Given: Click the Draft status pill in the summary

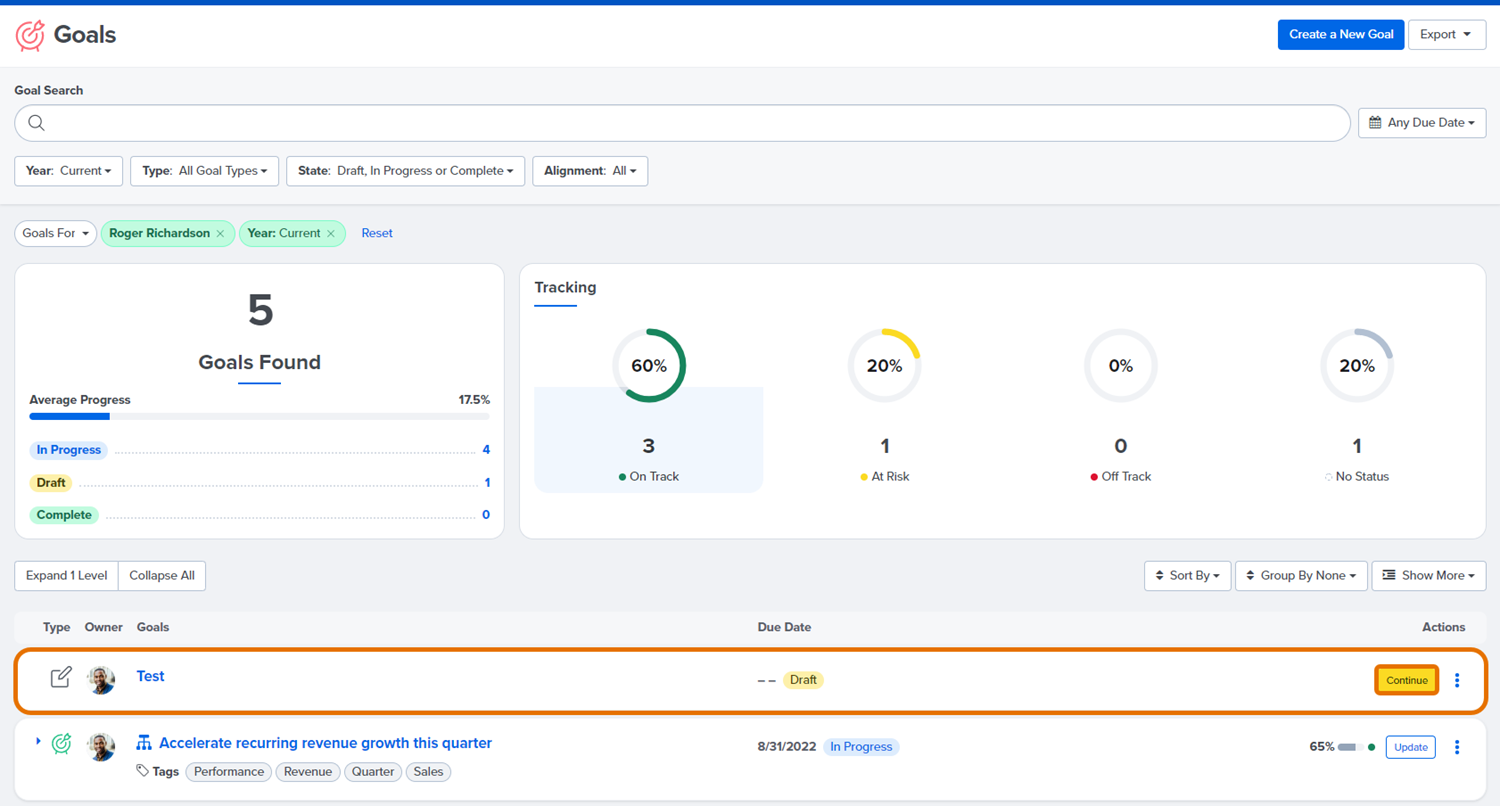Looking at the screenshot, I should [51, 483].
